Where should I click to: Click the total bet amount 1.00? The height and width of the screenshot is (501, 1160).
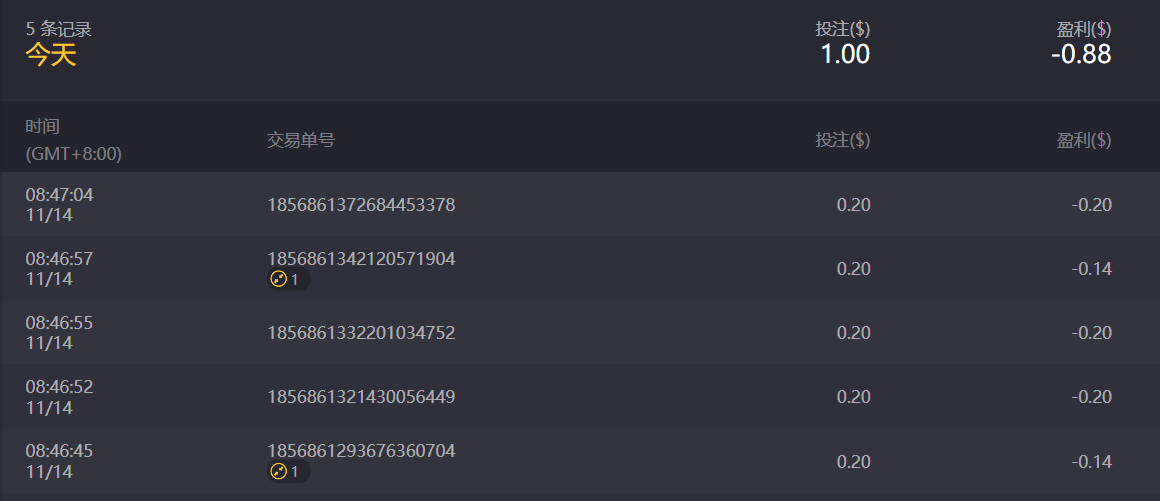[x=845, y=55]
